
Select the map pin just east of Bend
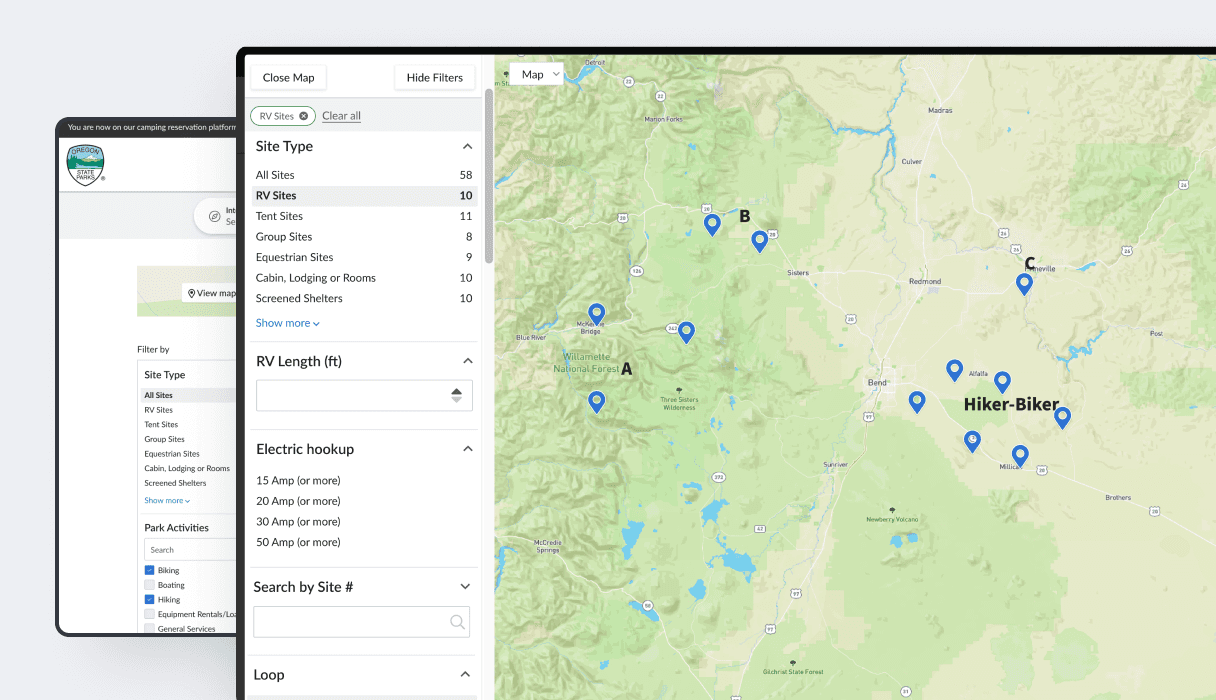point(916,402)
